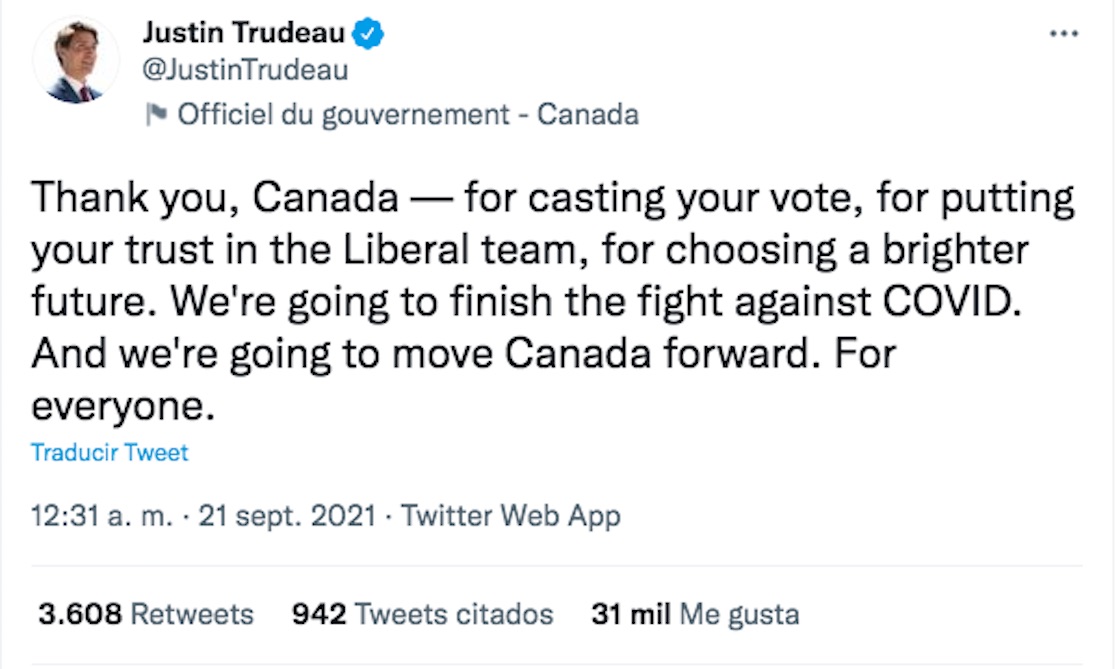Open Justin Trudeau's profile picture
The image size is (1120, 669).
tap(76, 62)
